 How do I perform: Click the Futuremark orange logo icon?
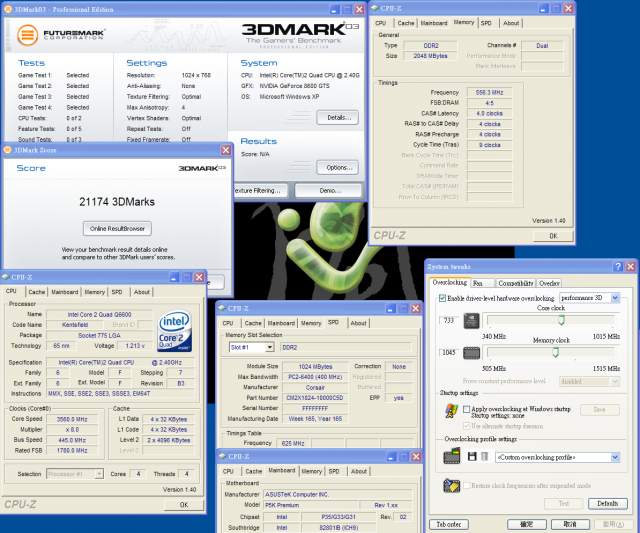[x=27, y=35]
